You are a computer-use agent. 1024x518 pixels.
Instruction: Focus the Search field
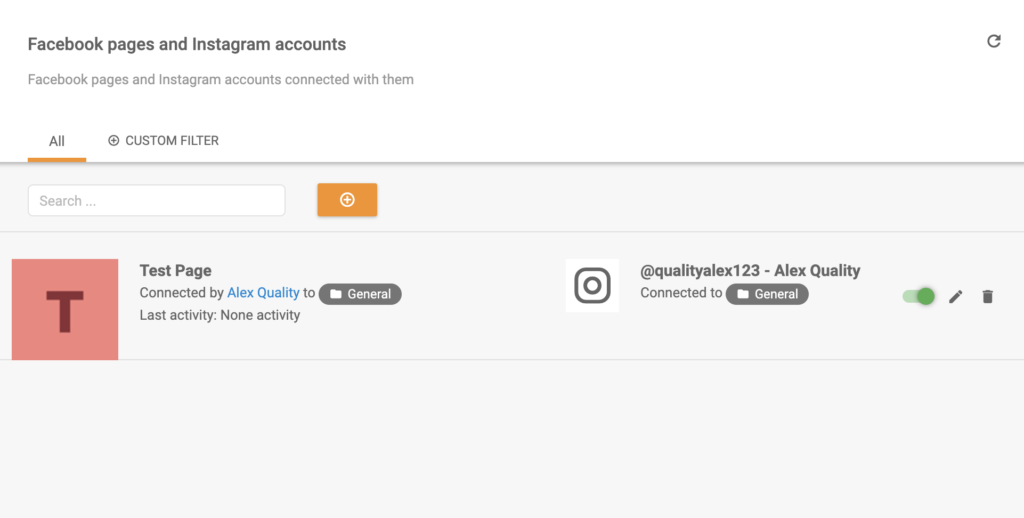[156, 200]
